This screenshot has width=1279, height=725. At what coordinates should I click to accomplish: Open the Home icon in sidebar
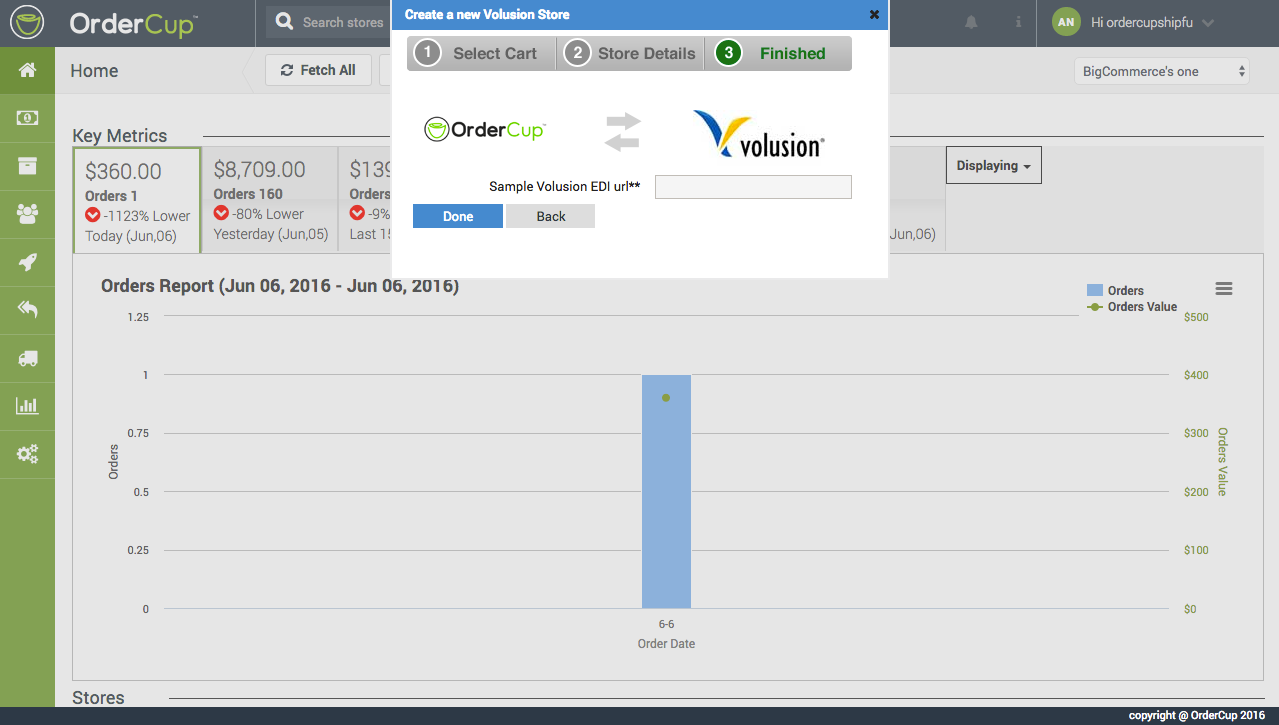tap(27, 70)
